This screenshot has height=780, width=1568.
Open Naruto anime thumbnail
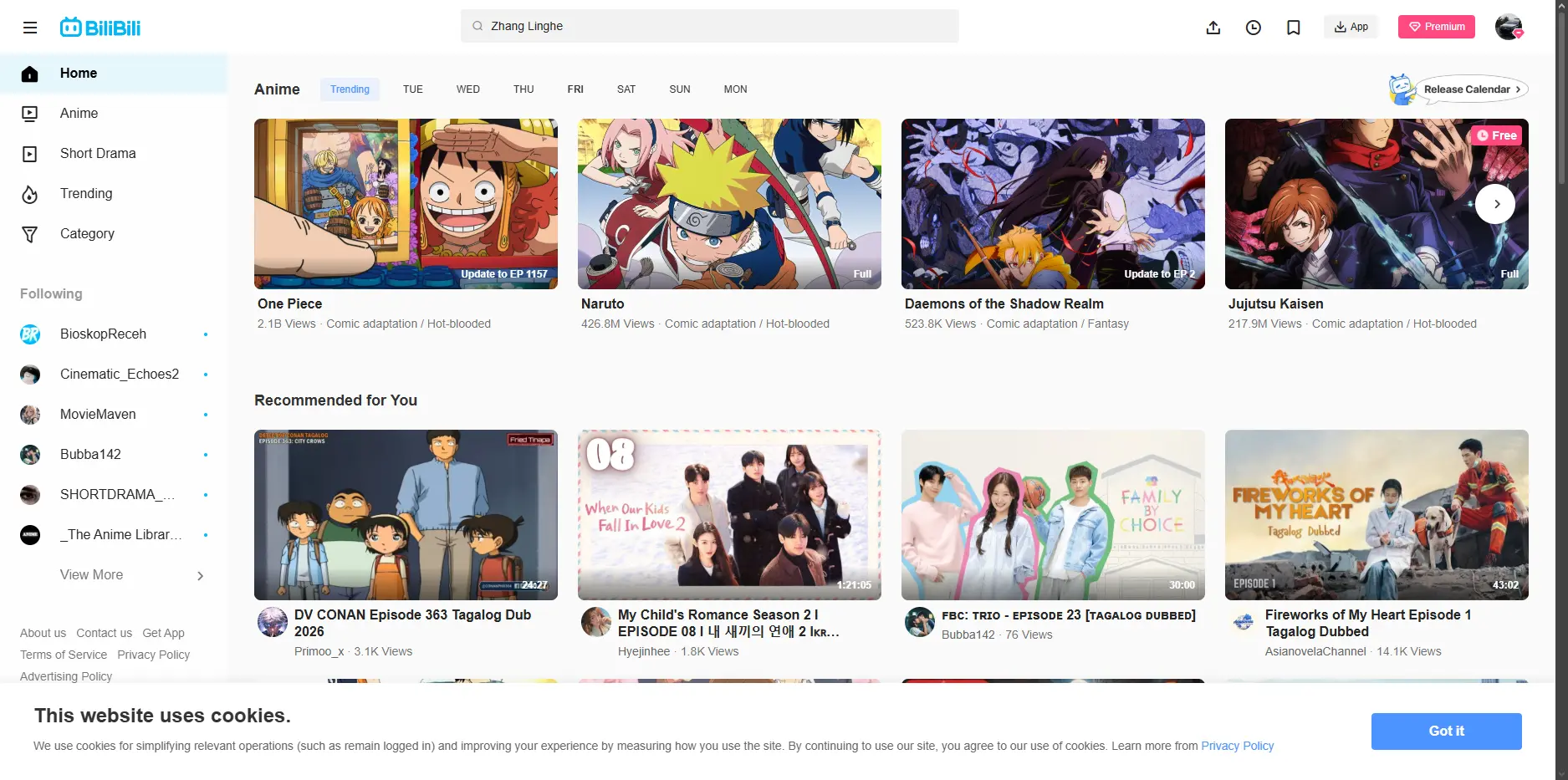pos(729,204)
